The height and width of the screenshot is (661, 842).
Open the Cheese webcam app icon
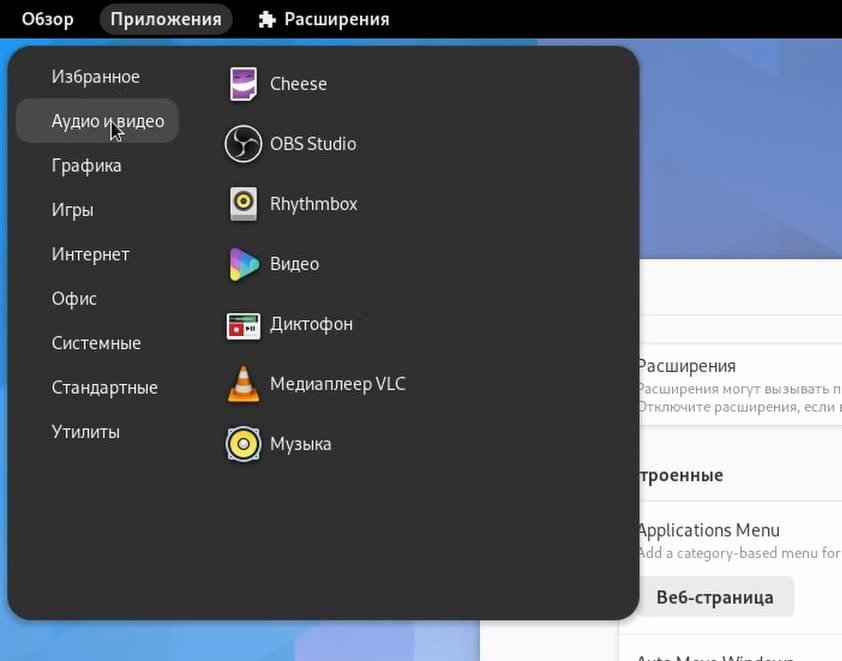[243, 84]
